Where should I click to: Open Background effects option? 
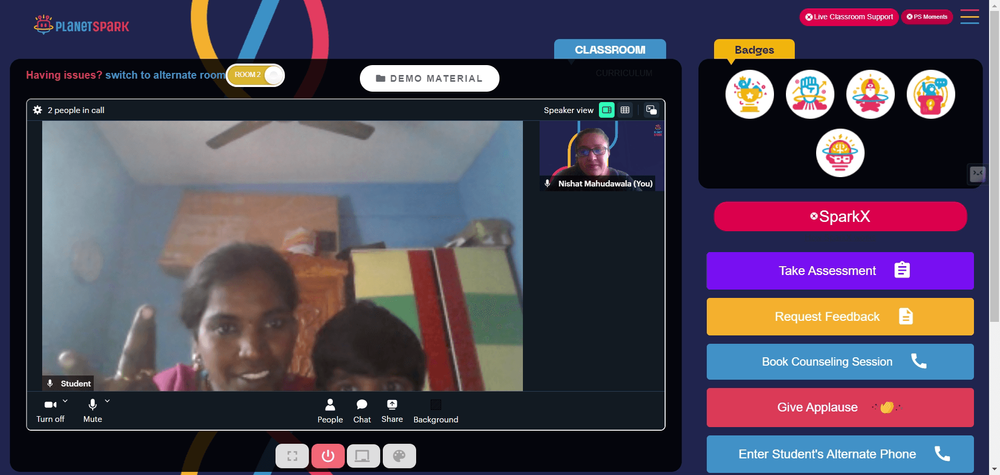[436, 411]
